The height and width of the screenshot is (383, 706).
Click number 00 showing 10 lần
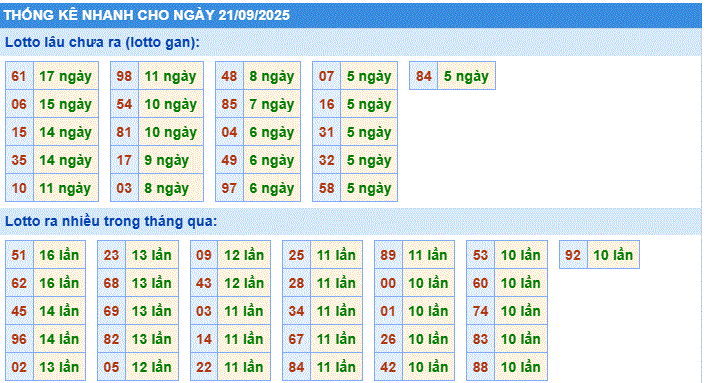pyautogui.click(x=388, y=283)
